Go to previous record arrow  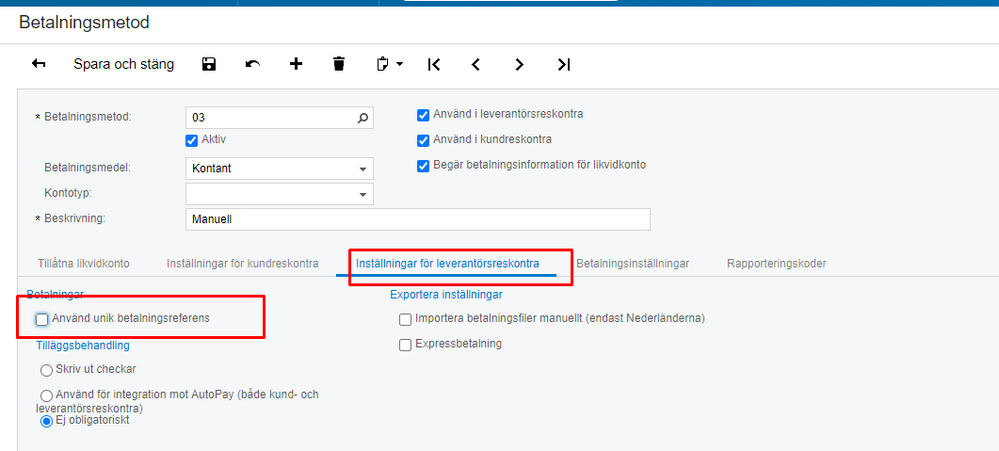(476, 64)
